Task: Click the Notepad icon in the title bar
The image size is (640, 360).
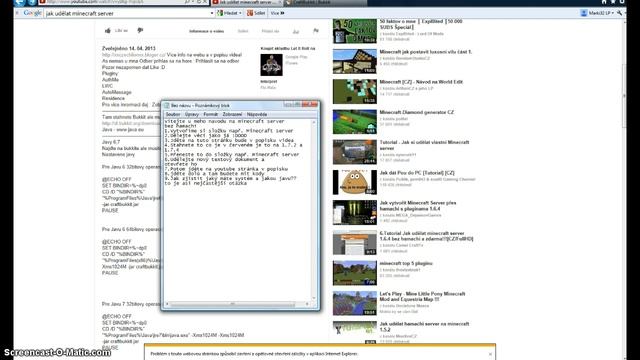Action: [167, 105]
